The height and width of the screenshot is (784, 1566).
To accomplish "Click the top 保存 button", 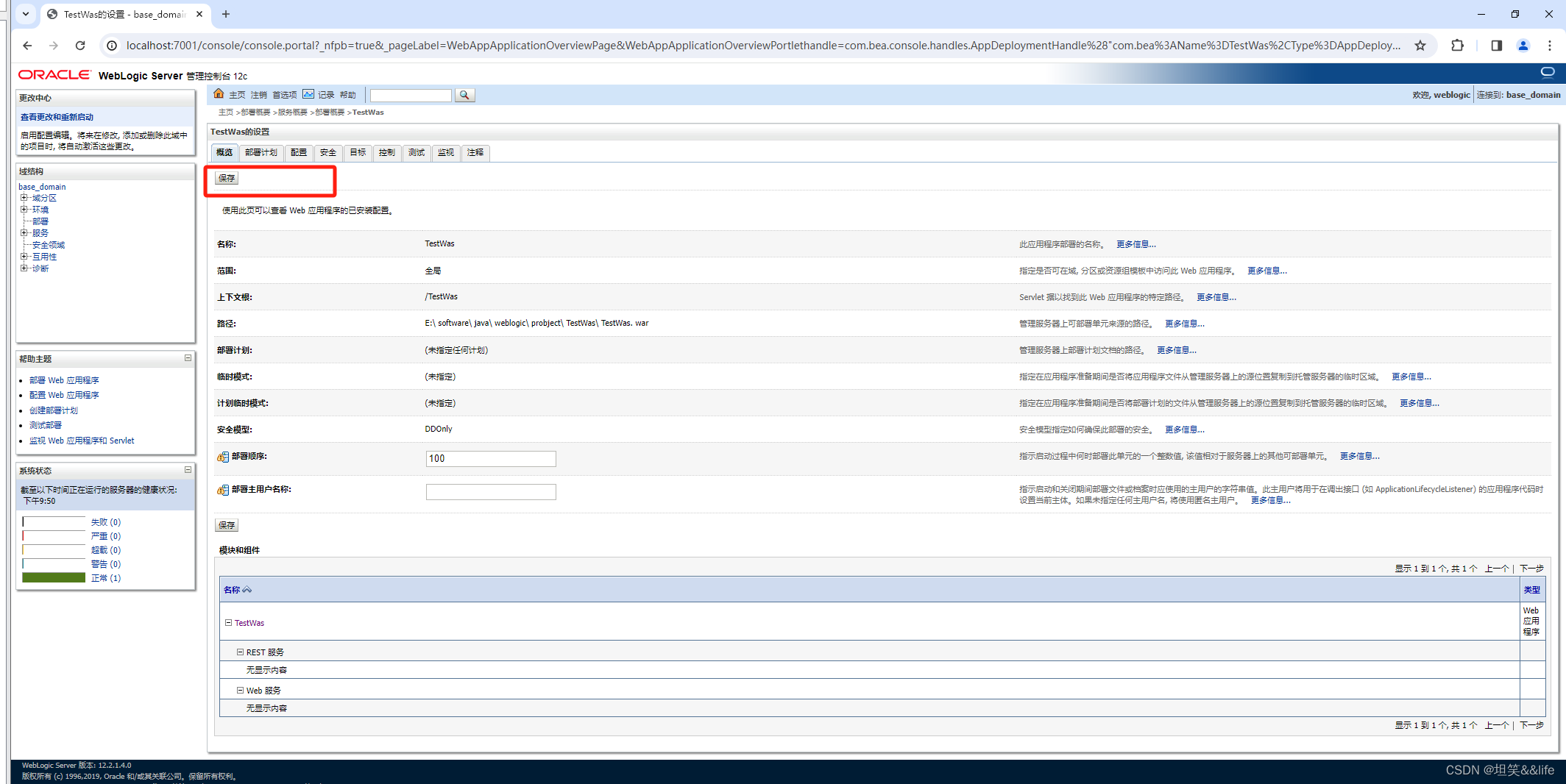I will [x=227, y=178].
